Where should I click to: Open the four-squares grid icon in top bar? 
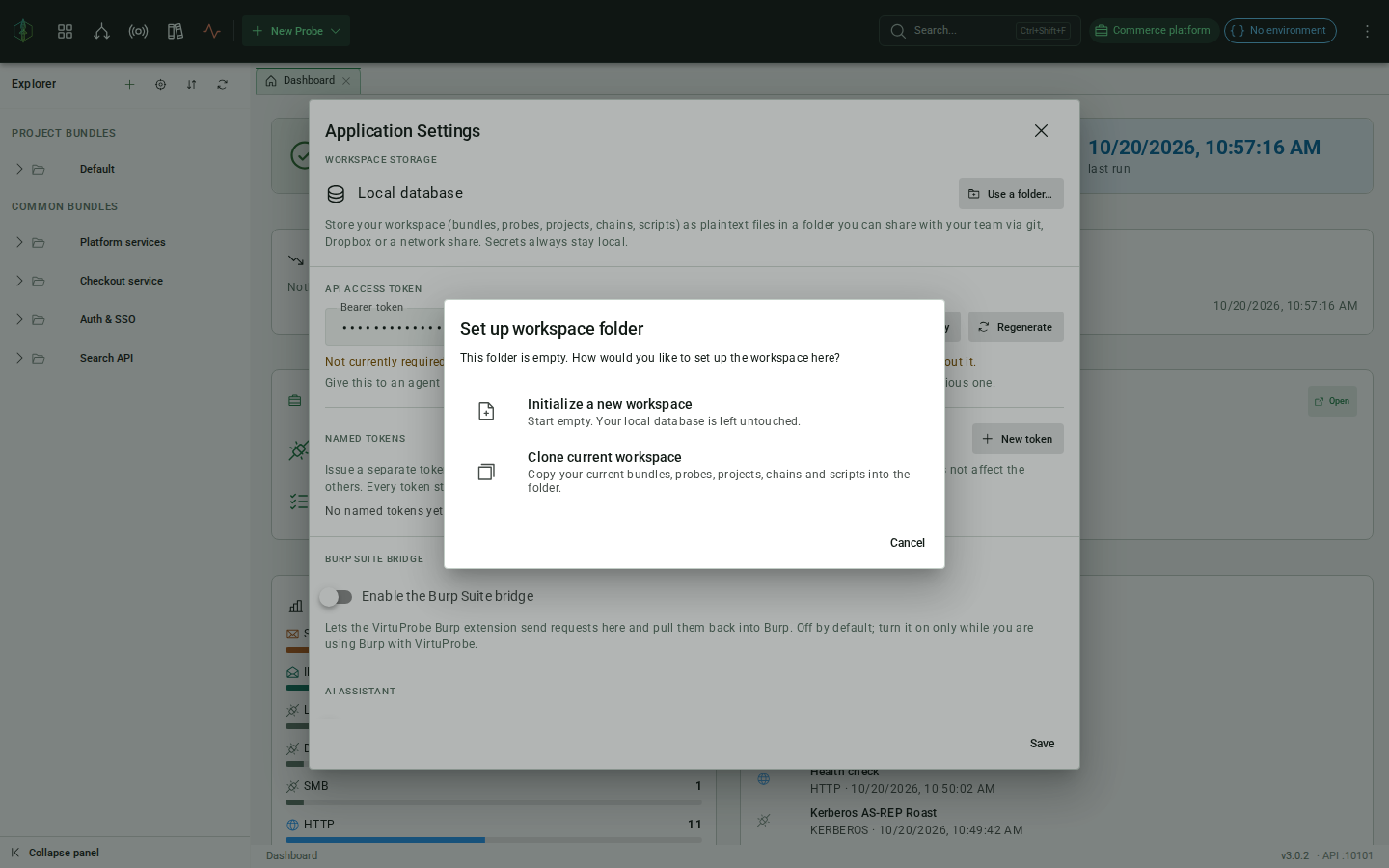(65, 31)
